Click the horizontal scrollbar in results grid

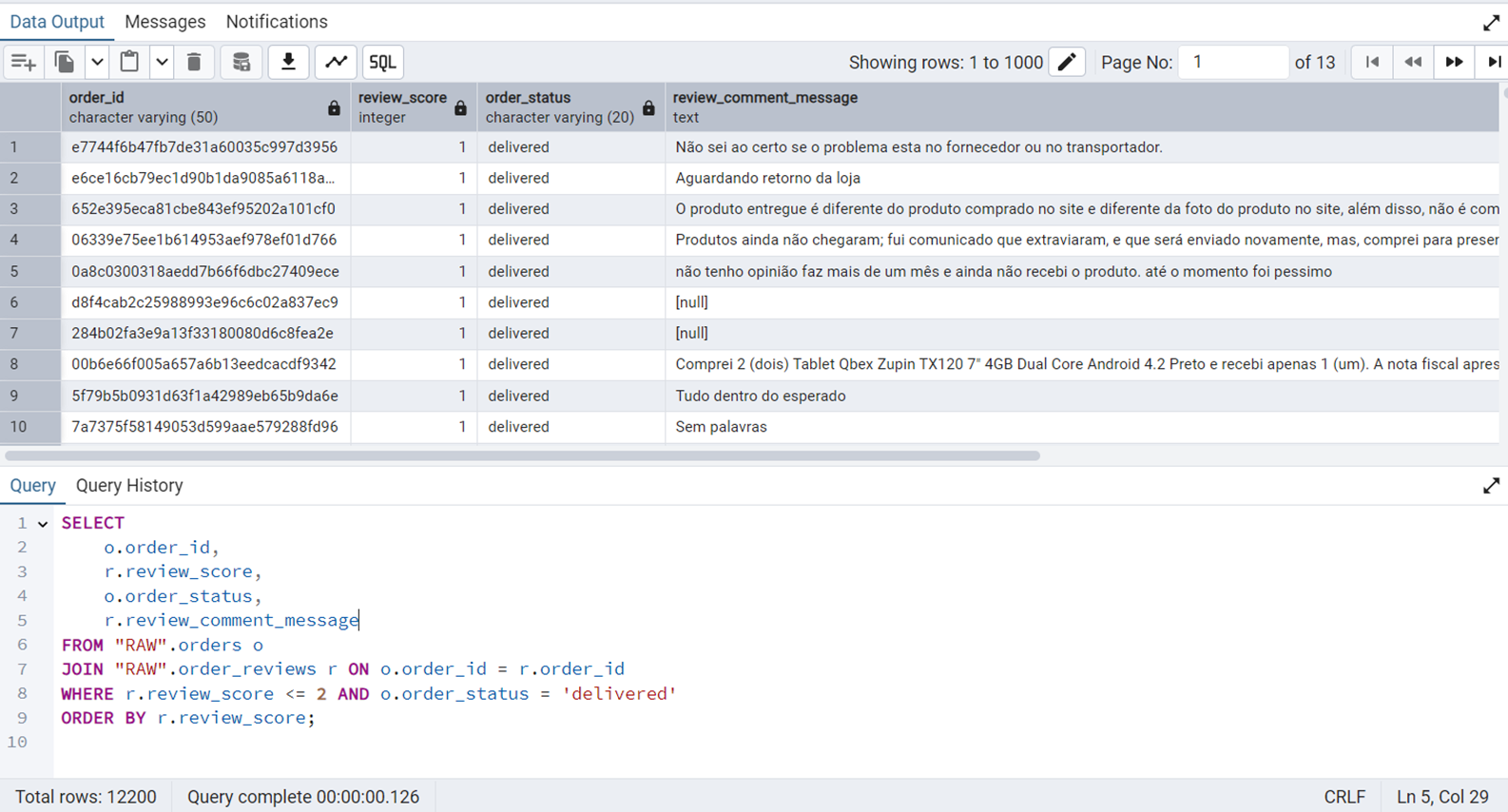[x=523, y=456]
